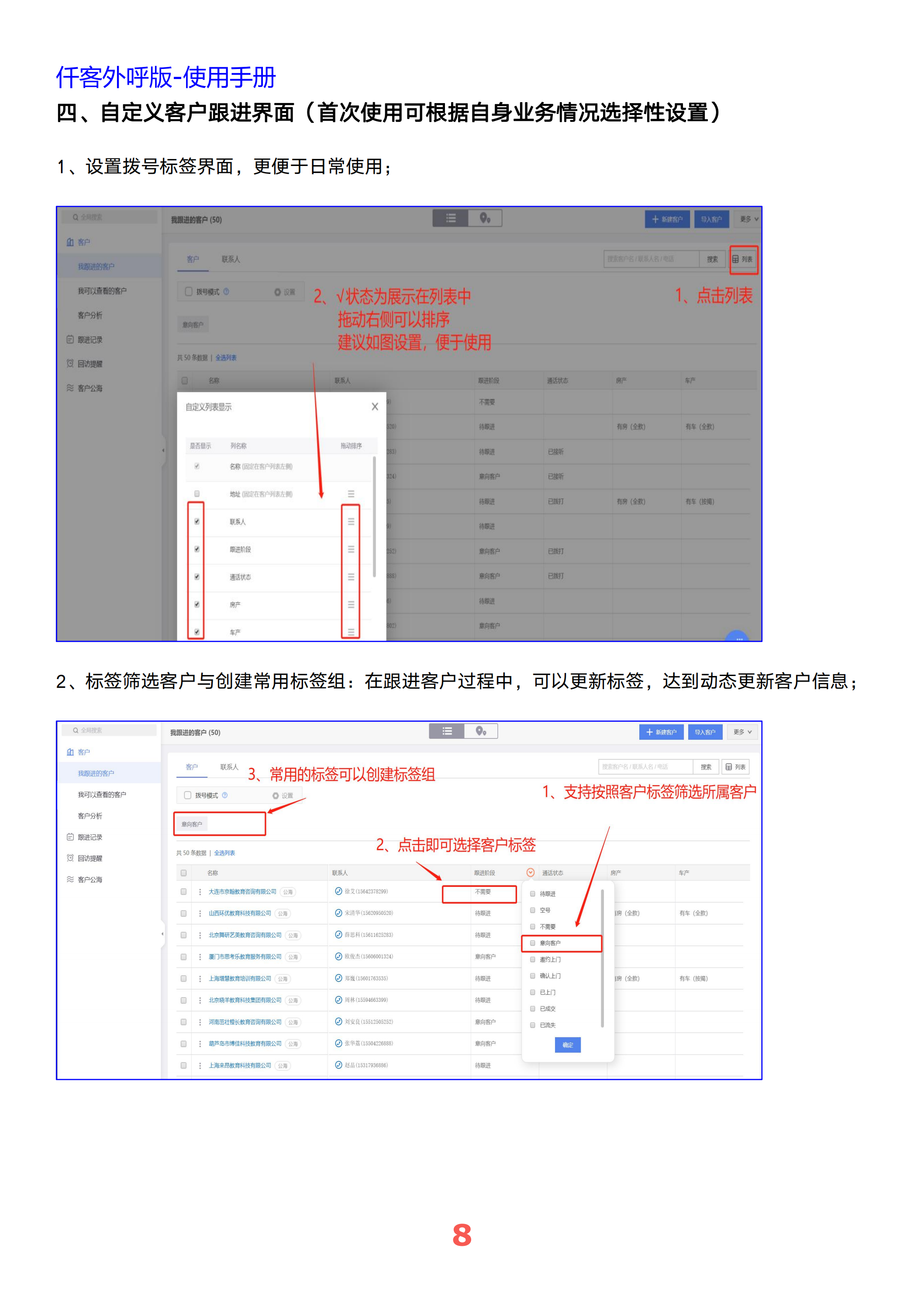Click 回访提醒 alarm icon in first screenshot

pyautogui.click(x=70, y=363)
